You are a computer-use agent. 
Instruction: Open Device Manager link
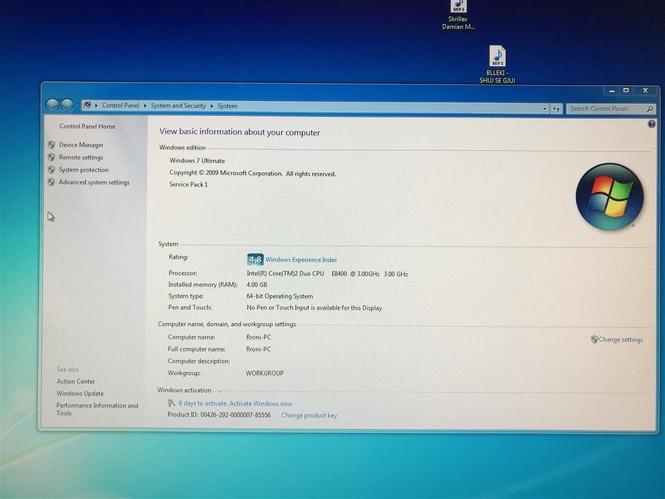coord(81,145)
